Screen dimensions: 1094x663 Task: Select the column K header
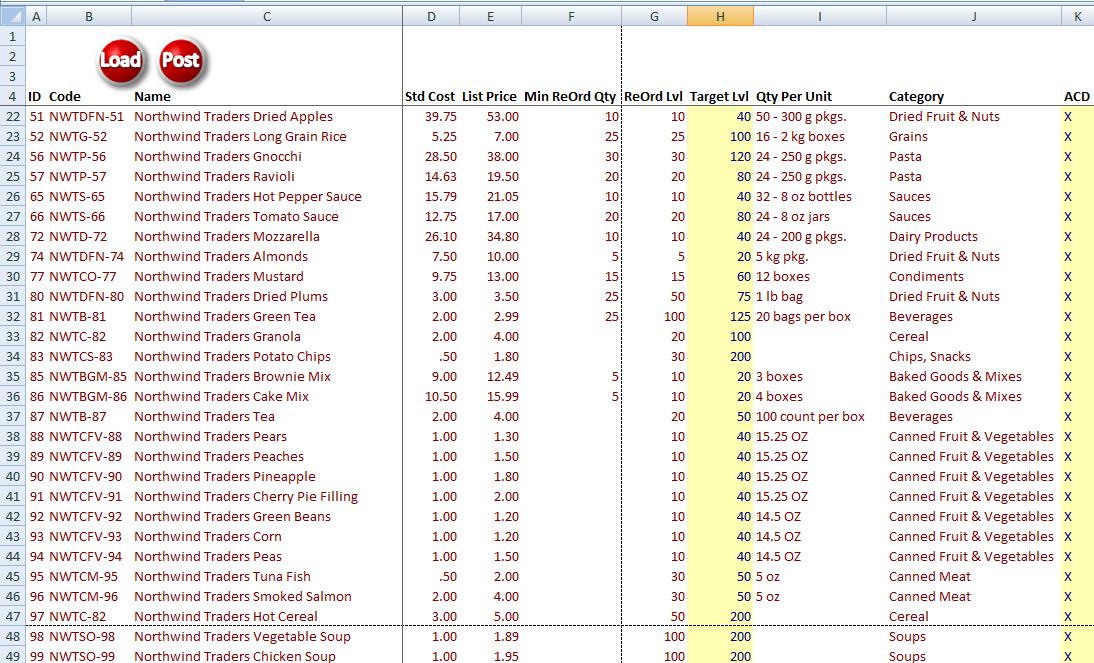pos(1078,16)
